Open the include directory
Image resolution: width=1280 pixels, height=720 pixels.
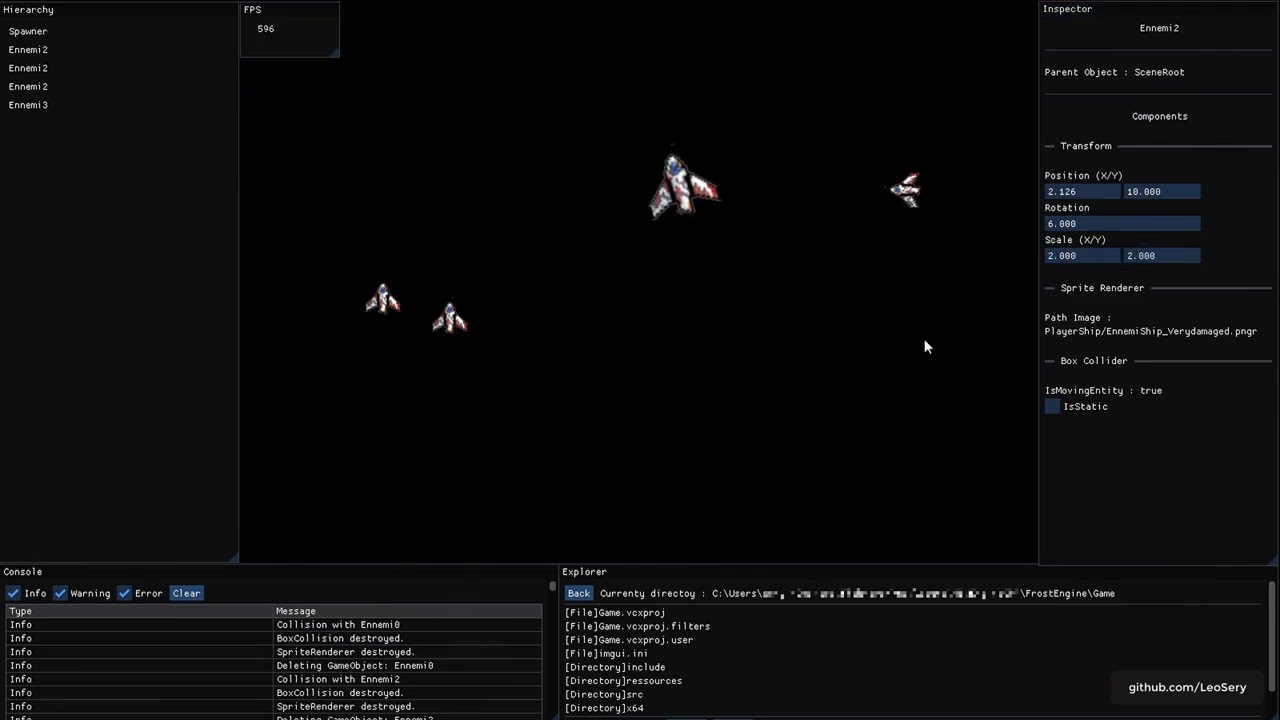(615, 667)
